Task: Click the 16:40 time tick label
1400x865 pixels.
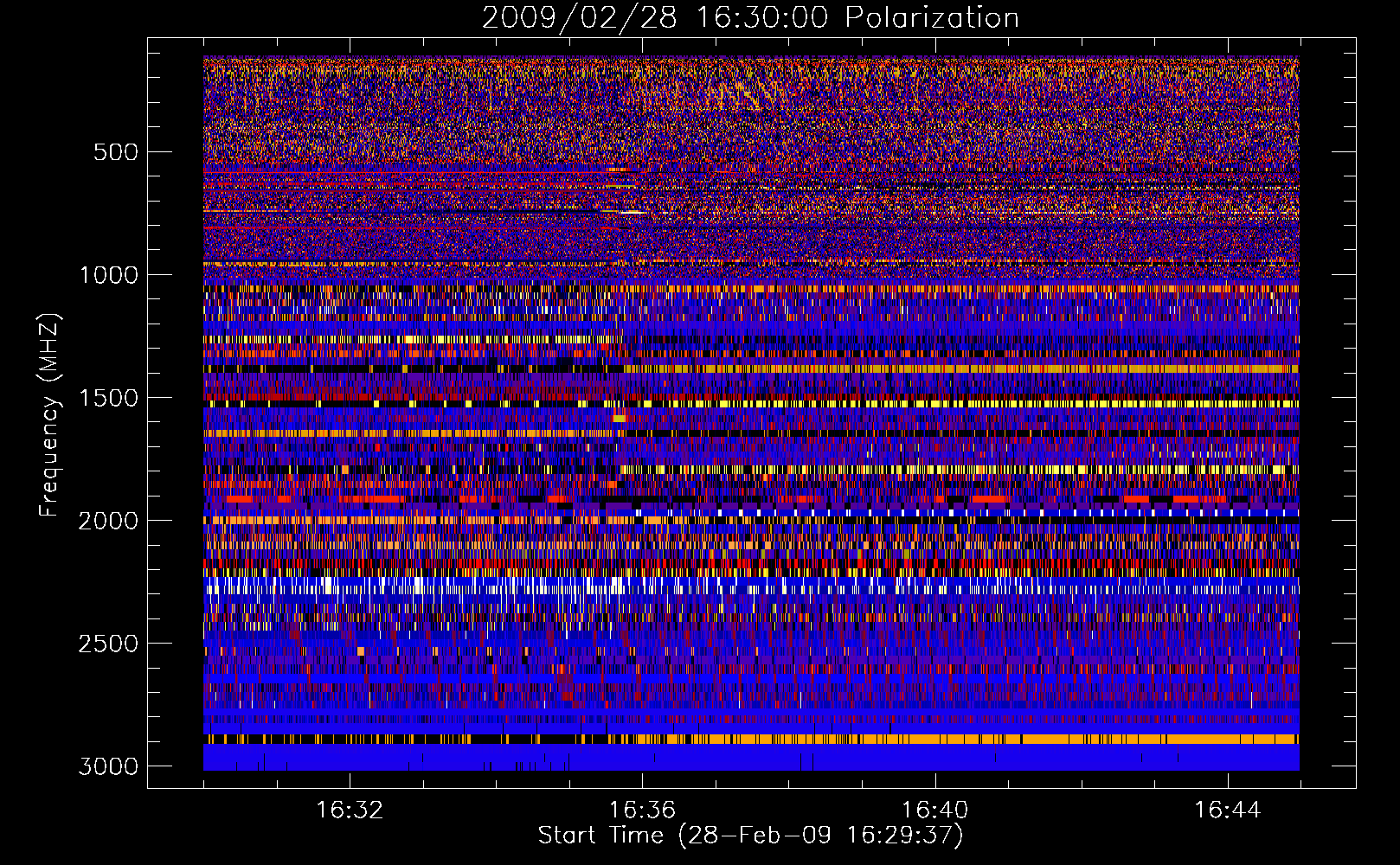Action: click(934, 811)
